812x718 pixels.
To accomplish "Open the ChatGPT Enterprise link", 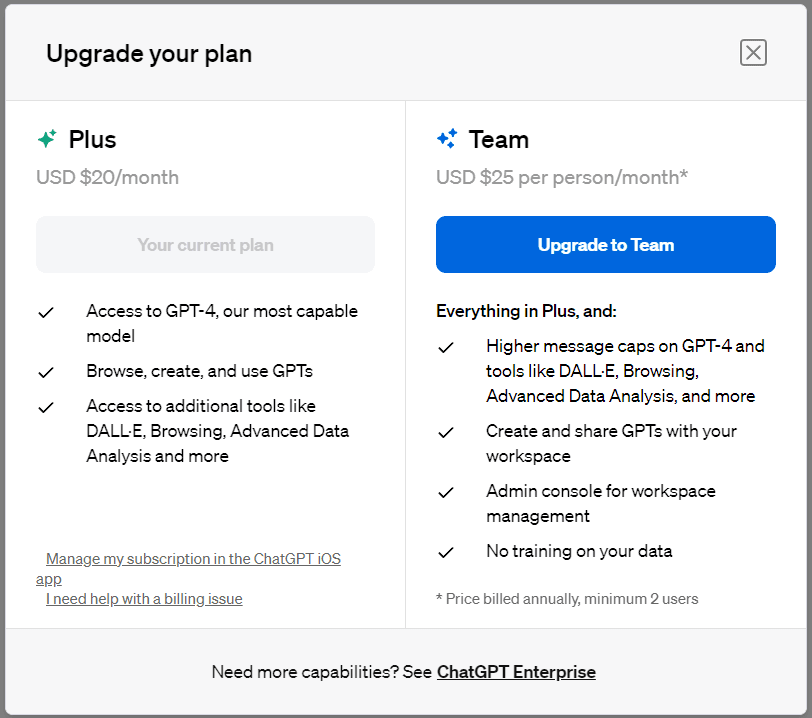I will pos(516,671).
